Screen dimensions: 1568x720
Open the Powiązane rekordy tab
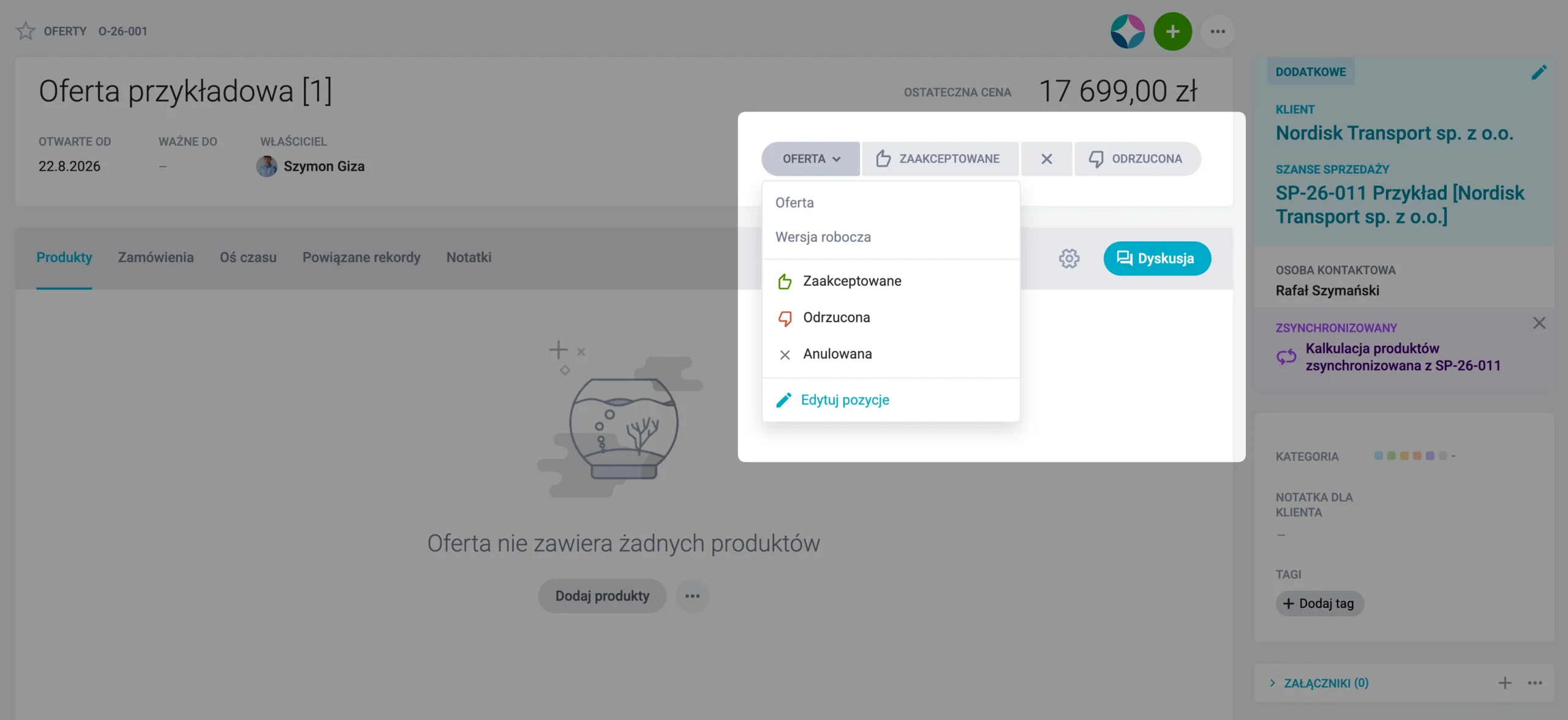click(x=361, y=258)
